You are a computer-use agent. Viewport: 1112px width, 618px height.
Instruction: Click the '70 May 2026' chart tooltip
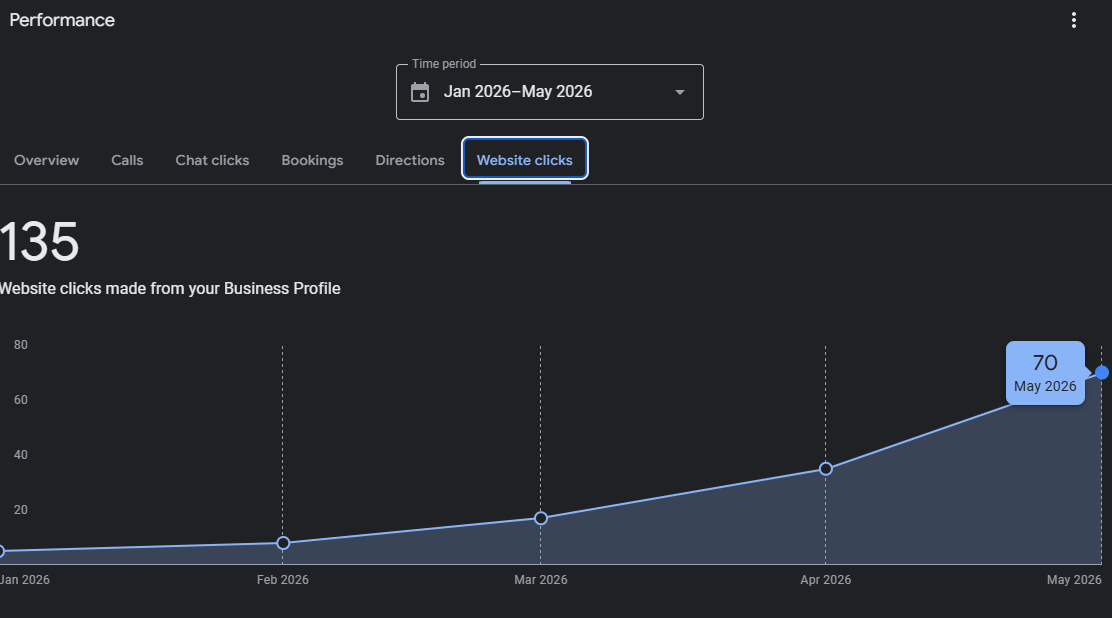tap(1045, 373)
